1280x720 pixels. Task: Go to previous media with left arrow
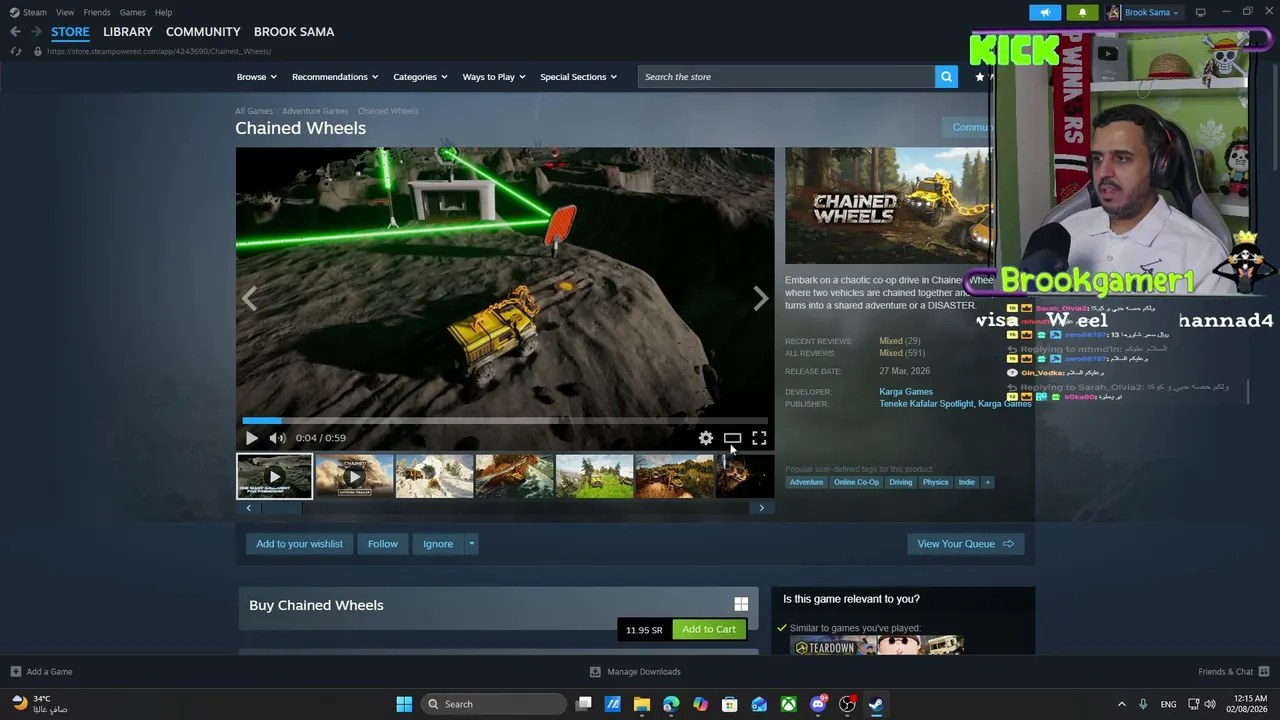(x=249, y=298)
